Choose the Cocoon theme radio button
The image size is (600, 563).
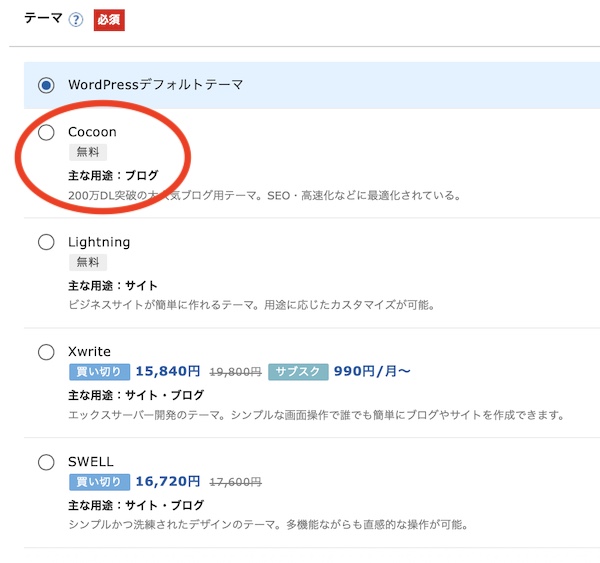coord(46,132)
